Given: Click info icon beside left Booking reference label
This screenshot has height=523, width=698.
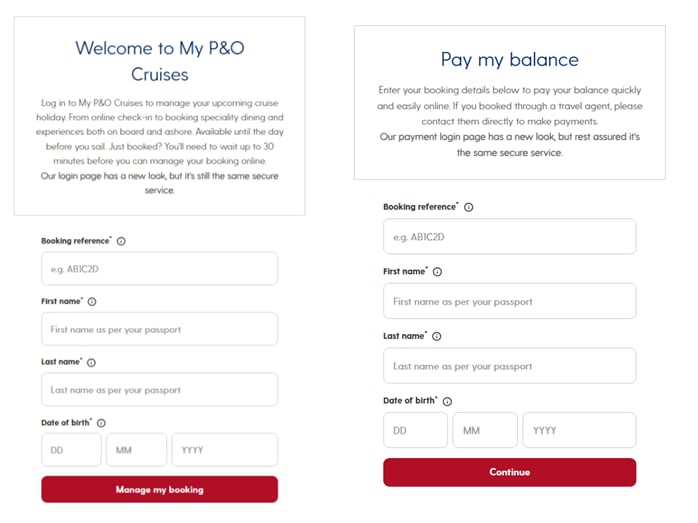Looking at the screenshot, I should (x=121, y=241).
